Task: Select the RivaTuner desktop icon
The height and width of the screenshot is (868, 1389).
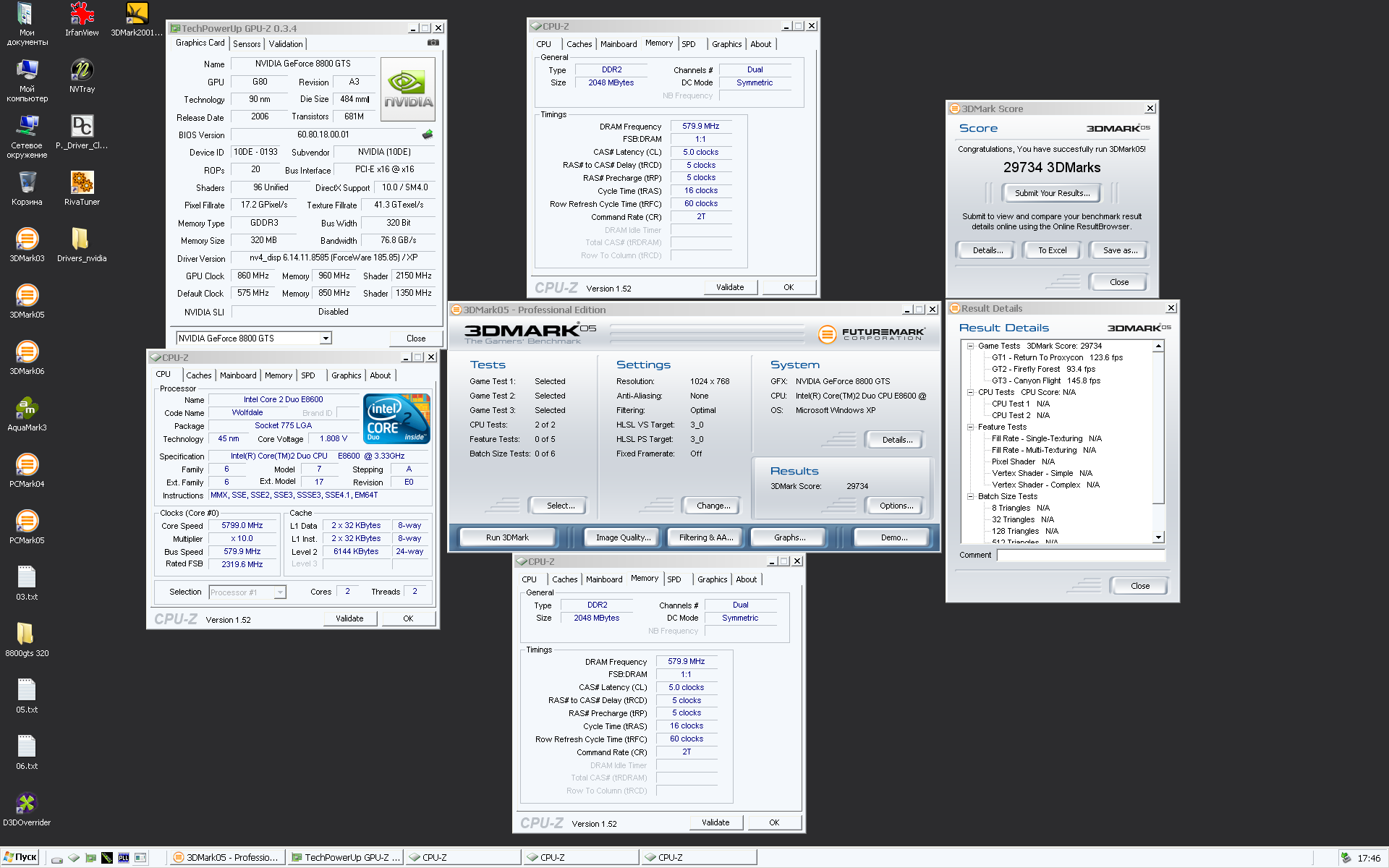Action: (82, 189)
